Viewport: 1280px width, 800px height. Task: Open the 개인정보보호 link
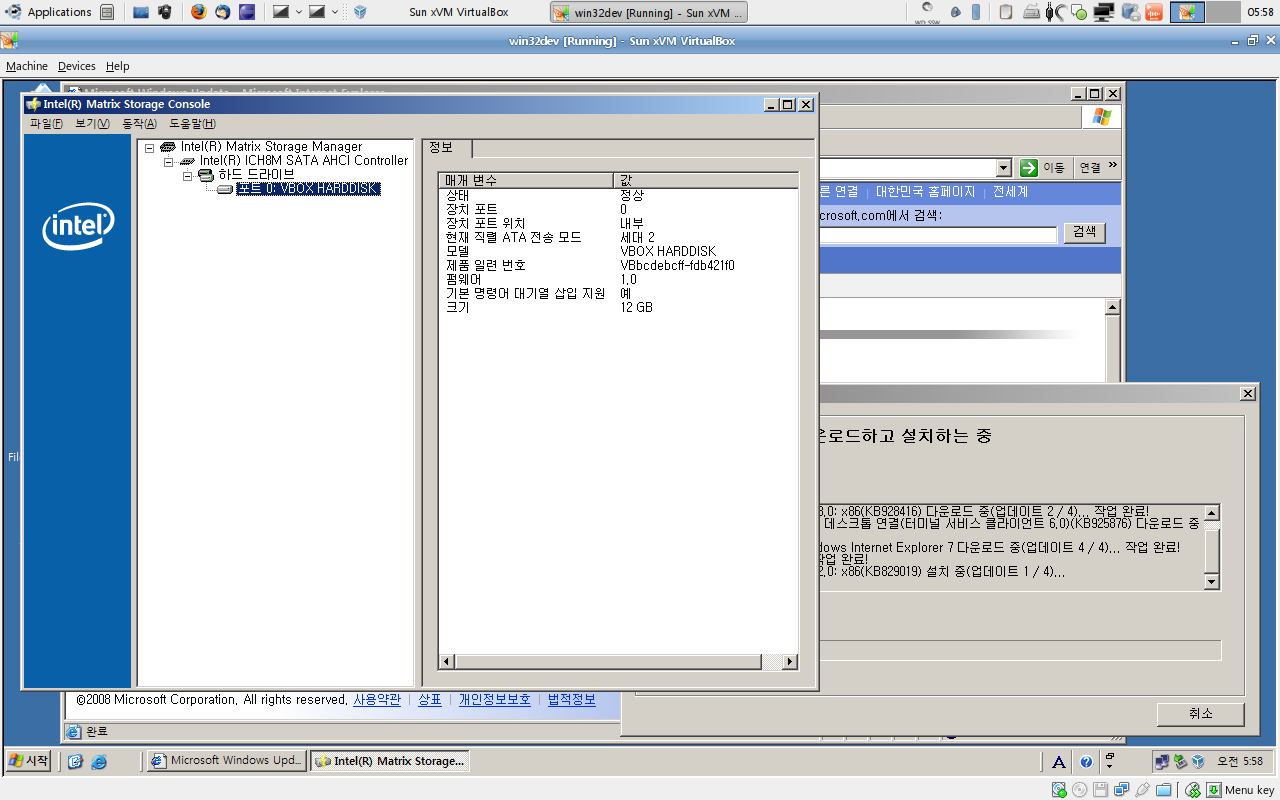(x=494, y=700)
